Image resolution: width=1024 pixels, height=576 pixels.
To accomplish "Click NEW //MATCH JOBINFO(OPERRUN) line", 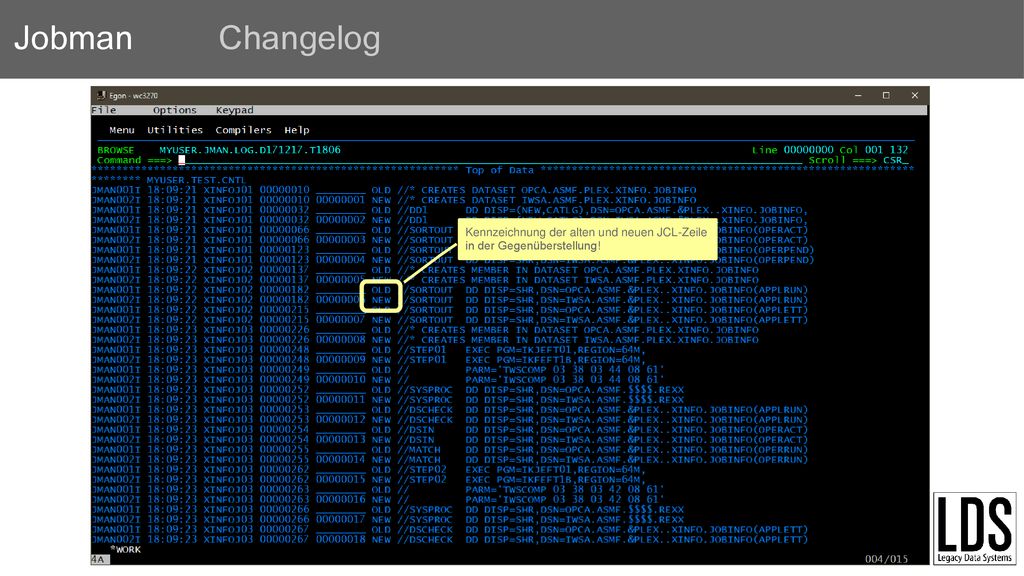I will [x=450, y=459].
